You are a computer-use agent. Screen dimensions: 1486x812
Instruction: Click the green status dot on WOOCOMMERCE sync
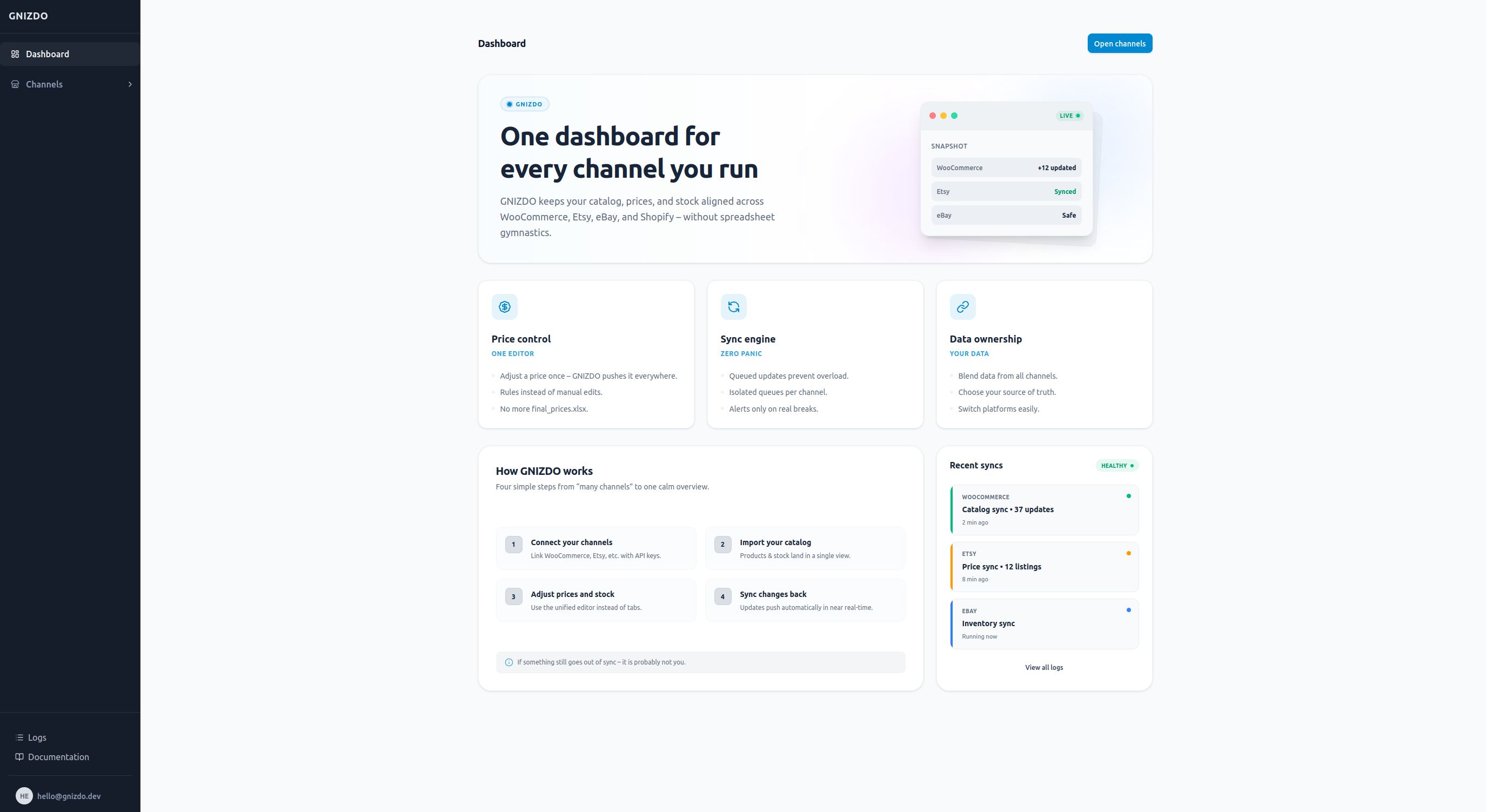[x=1129, y=495]
